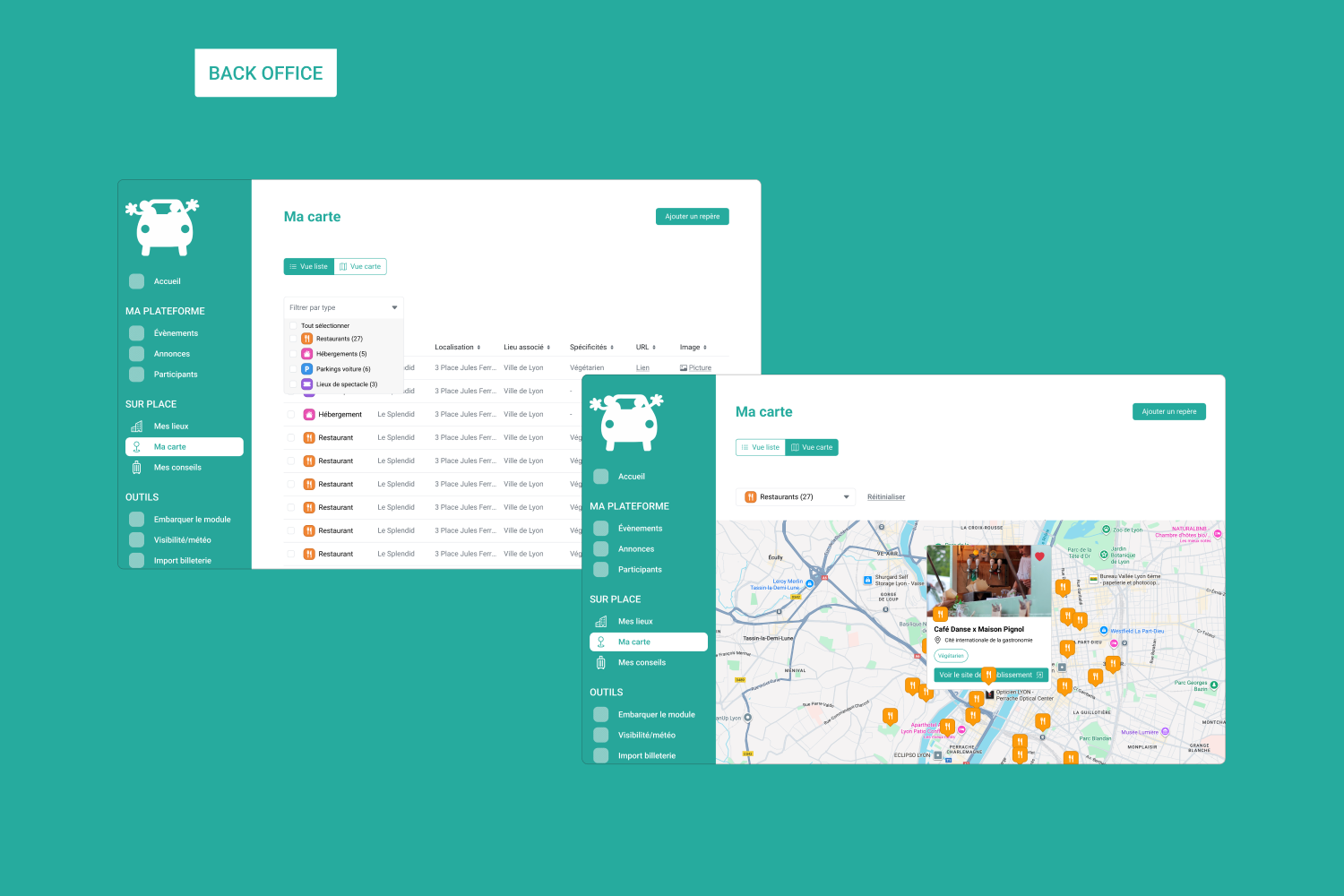This screenshot has width=1344, height=896.
Task: Click the Jardin Botanique de Lyon marker
Action: (1104, 555)
